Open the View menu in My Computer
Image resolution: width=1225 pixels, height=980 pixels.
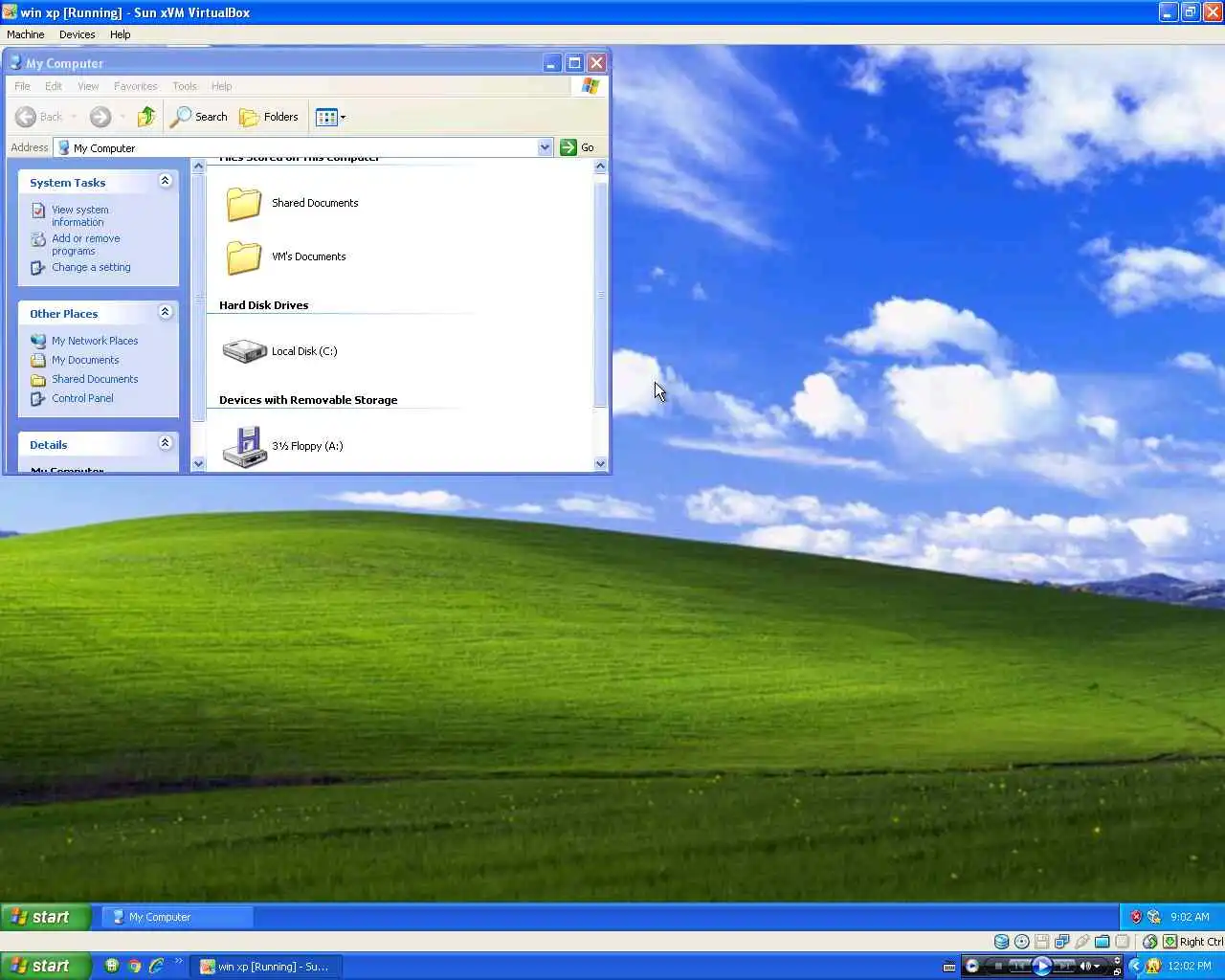(x=88, y=86)
